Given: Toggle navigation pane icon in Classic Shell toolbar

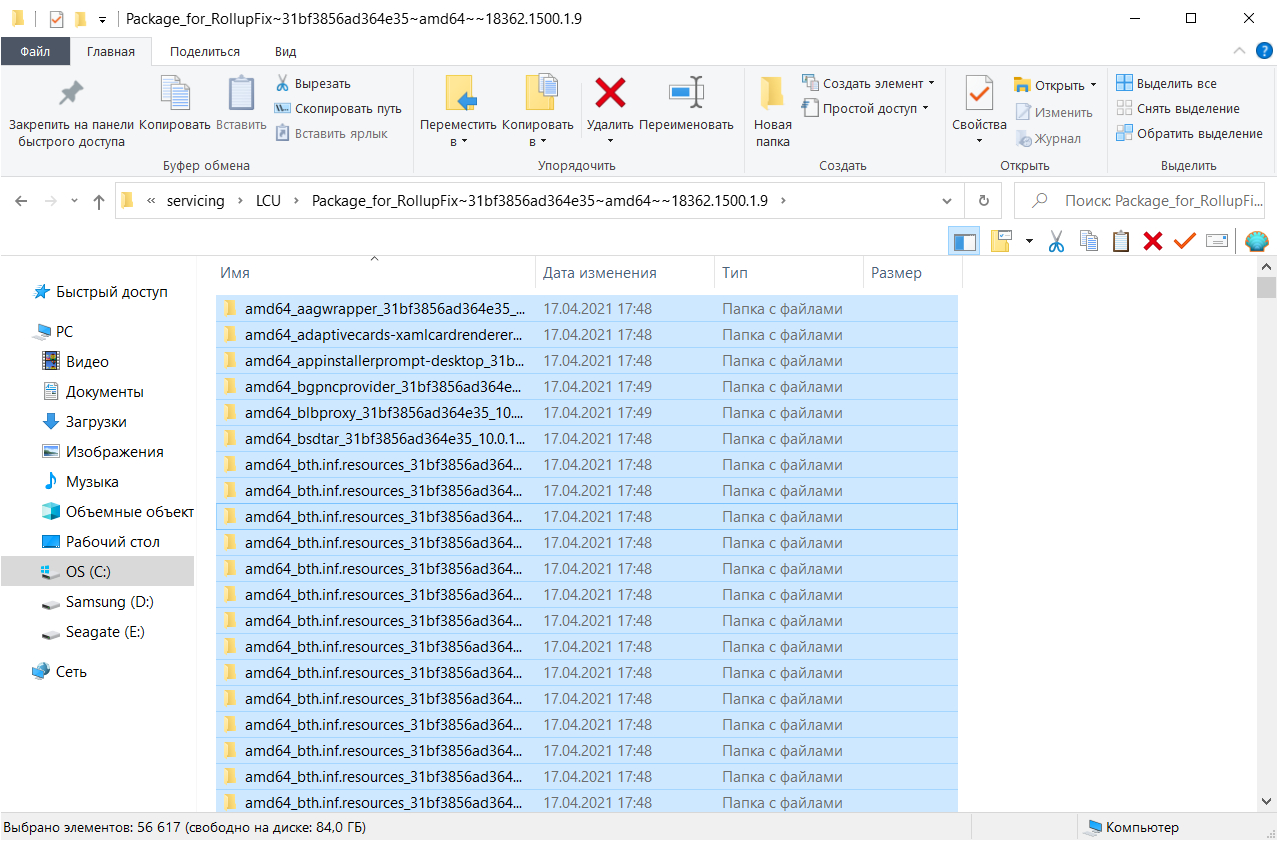Looking at the screenshot, I should 964,241.
